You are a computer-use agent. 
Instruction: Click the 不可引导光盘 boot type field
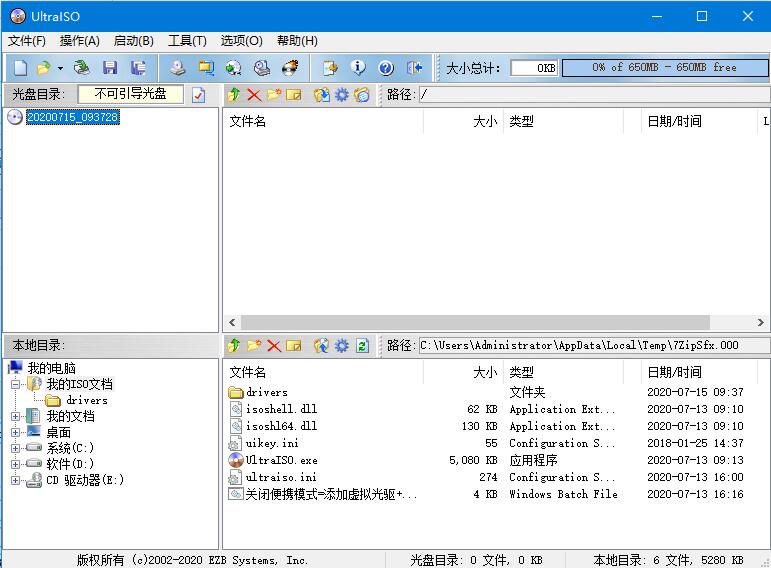130,94
